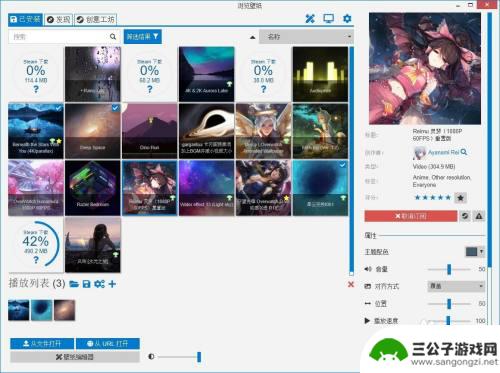
Task: Open the alignment 覆盖 combo box
Action: (x=456, y=286)
